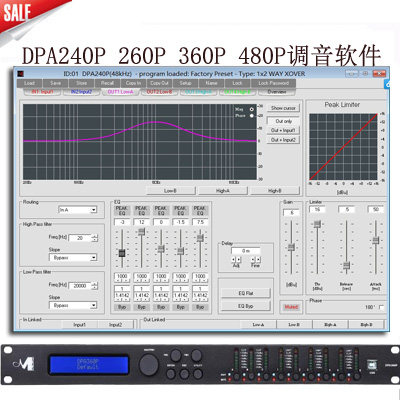400x400 pixels.
Task: Click the Limiter attack field showing 50
Action: (376, 209)
